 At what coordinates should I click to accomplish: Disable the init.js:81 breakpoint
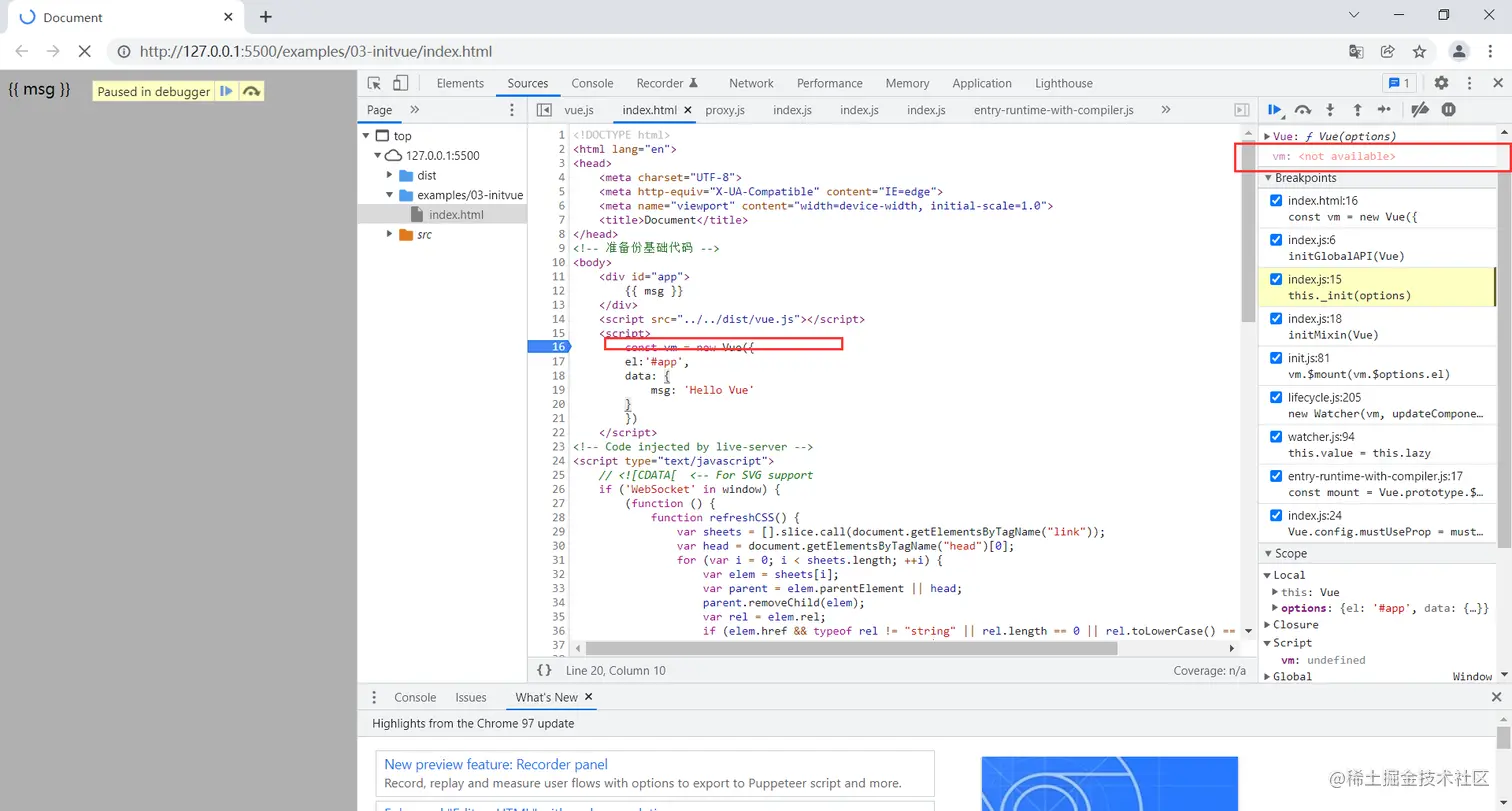click(x=1275, y=358)
